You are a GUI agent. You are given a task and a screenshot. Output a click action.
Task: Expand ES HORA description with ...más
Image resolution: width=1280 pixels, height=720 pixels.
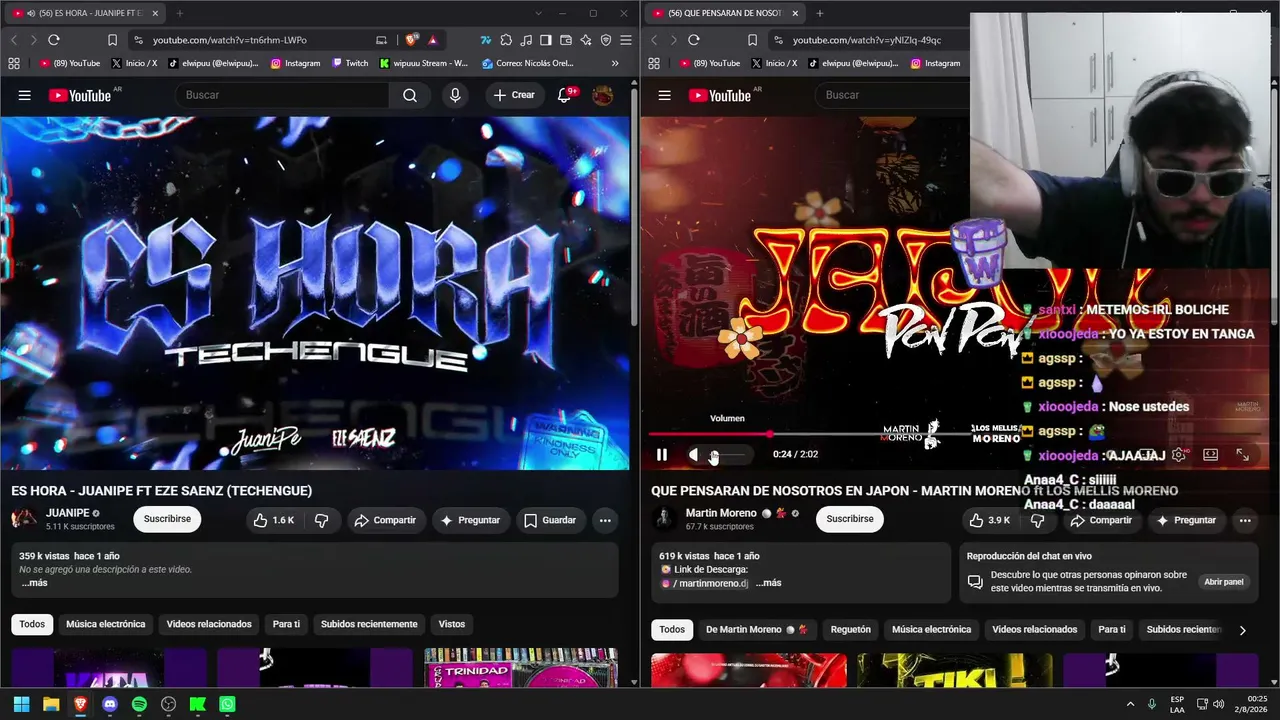click(33, 583)
